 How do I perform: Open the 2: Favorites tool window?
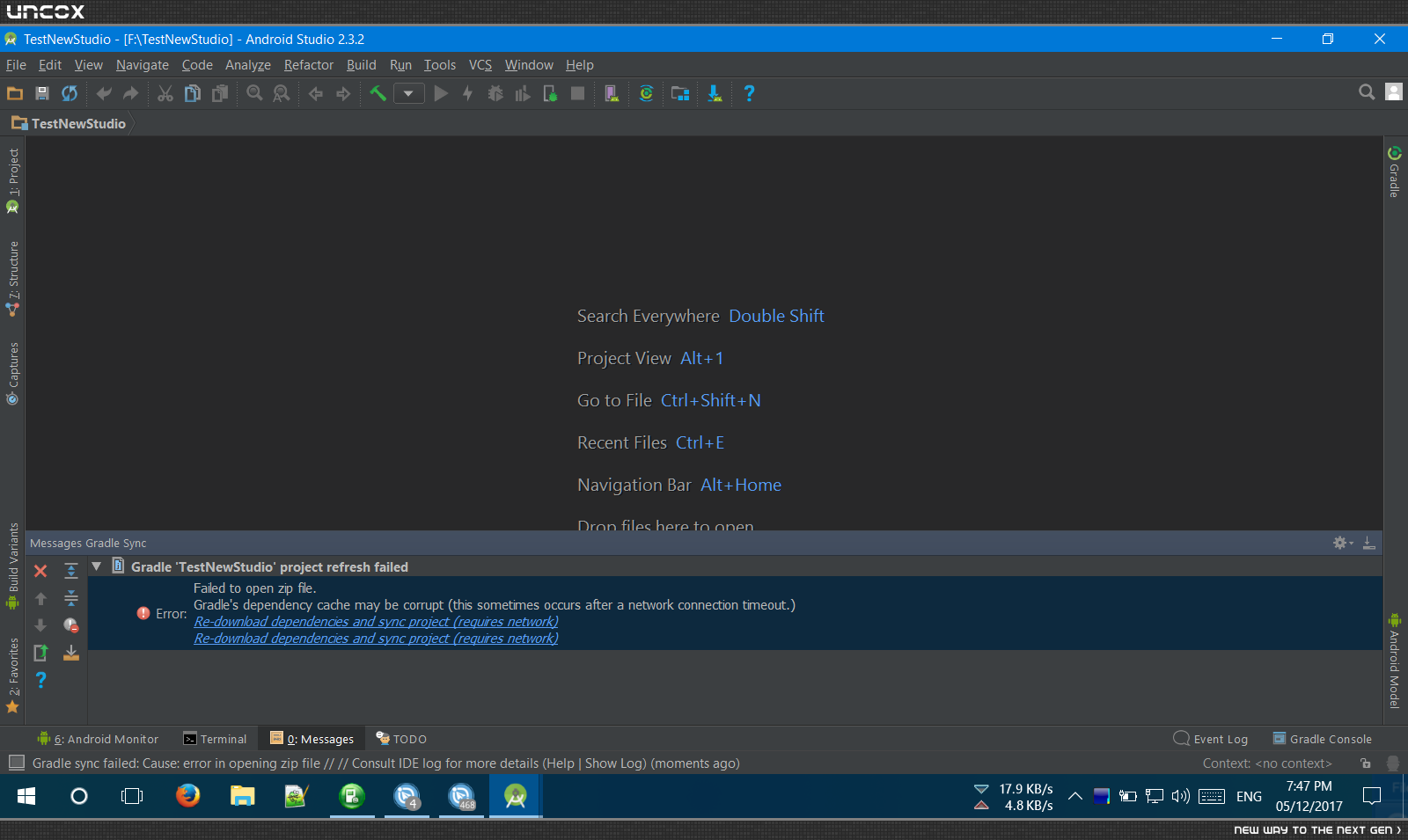13,675
